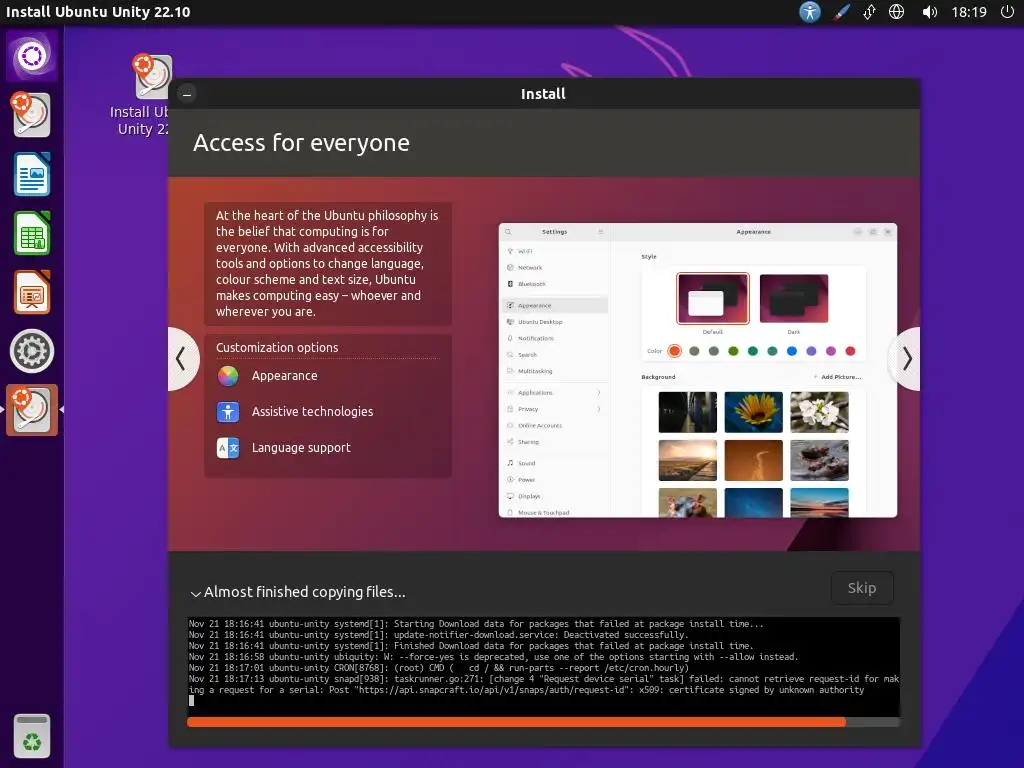Viewport: 1024px width, 768px height.
Task: Minimize the Install window
Action: click(x=187, y=94)
